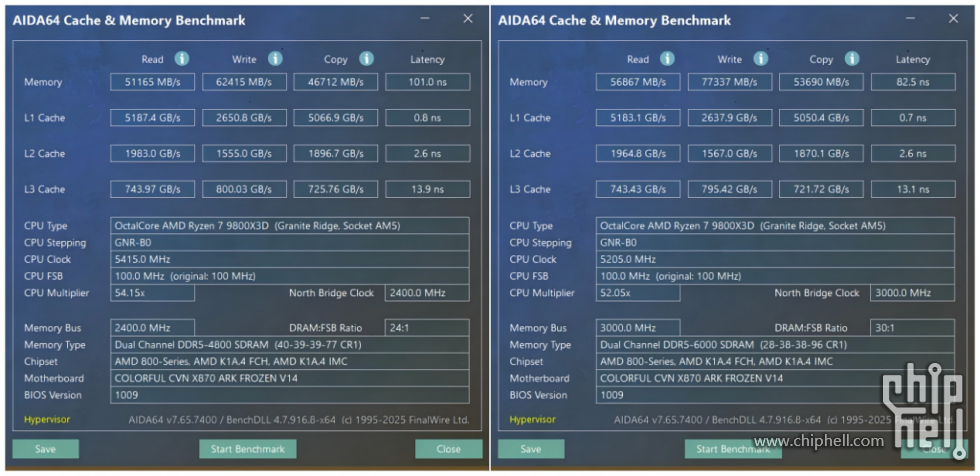Select L3 Cache Copy value 725.76 GB/s
The width and height of the screenshot is (980, 476).
click(336, 189)
